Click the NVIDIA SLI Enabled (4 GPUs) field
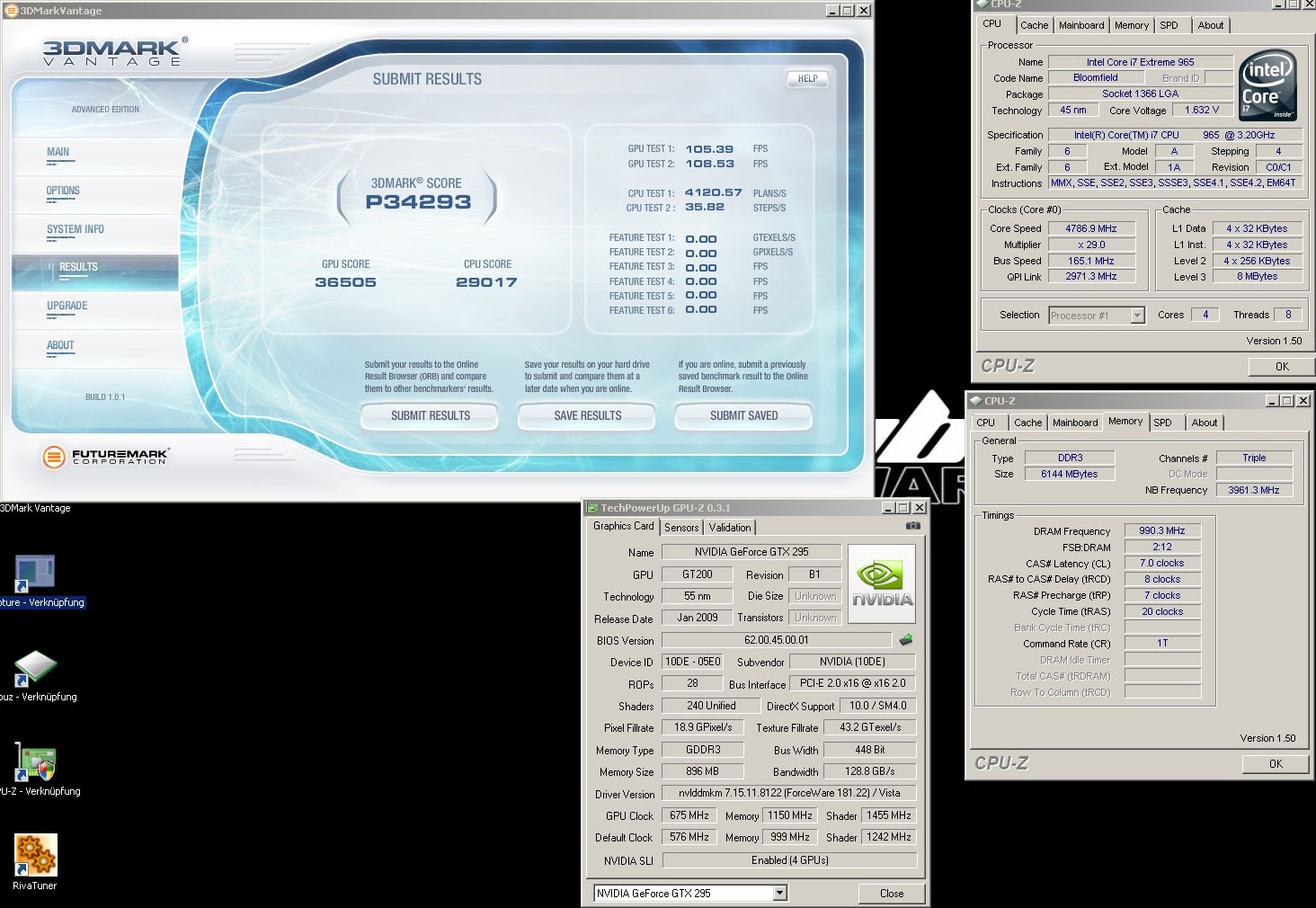This screenshot has height=908, width=1316. click(789, 860)
